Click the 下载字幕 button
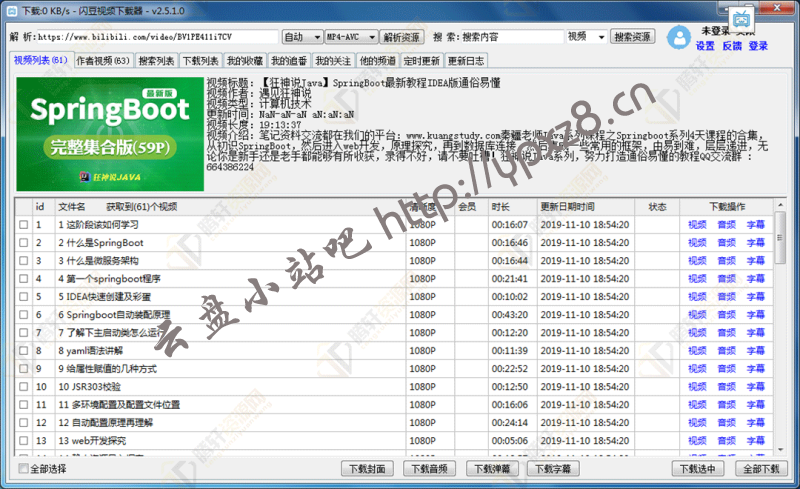Viewport: 800px width, 489px height. click(x=553, y=469)
